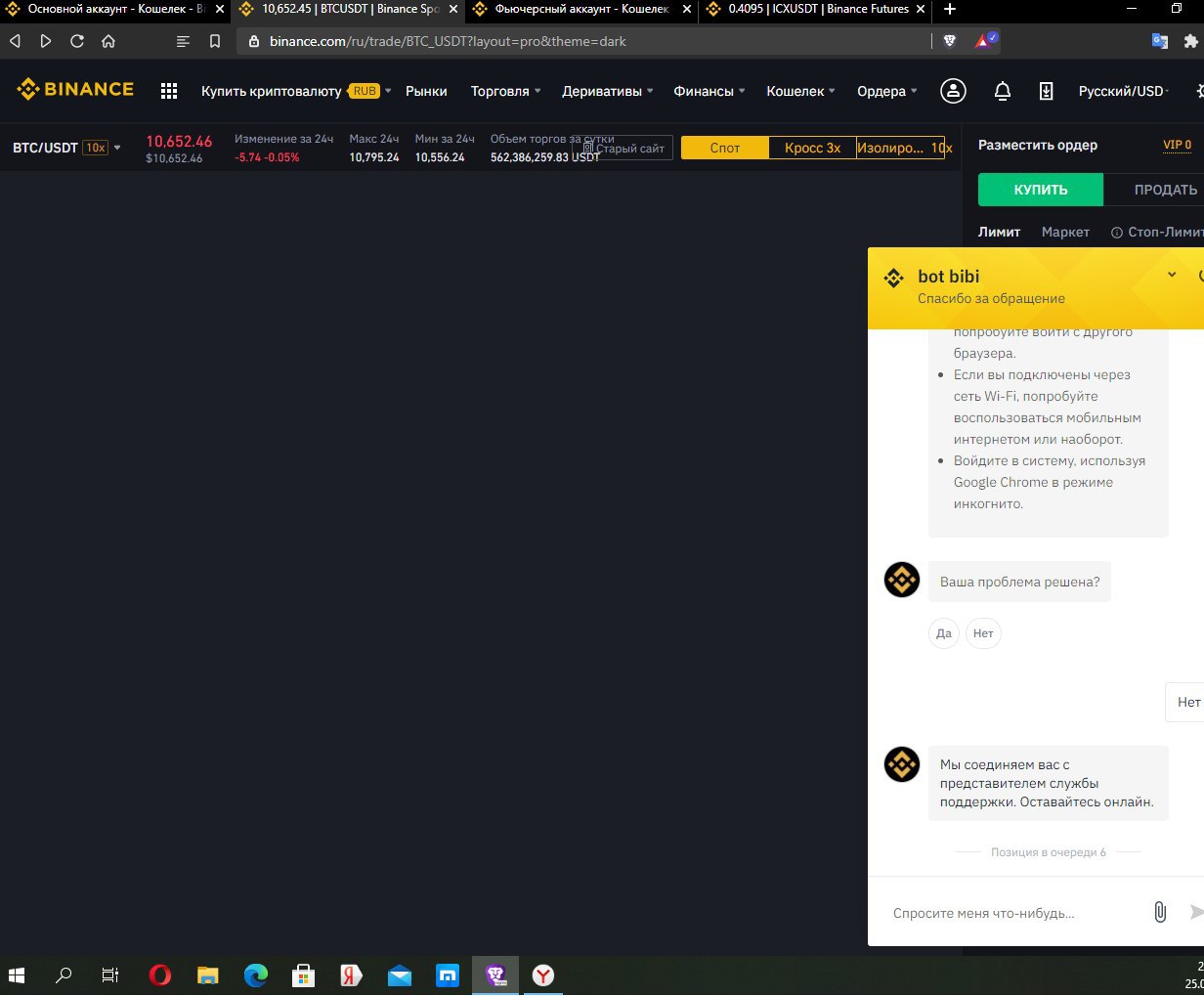Expand the Купить криптовалюту menu
The height and width of the screenshot is (996, 1204).
[296, 91]
